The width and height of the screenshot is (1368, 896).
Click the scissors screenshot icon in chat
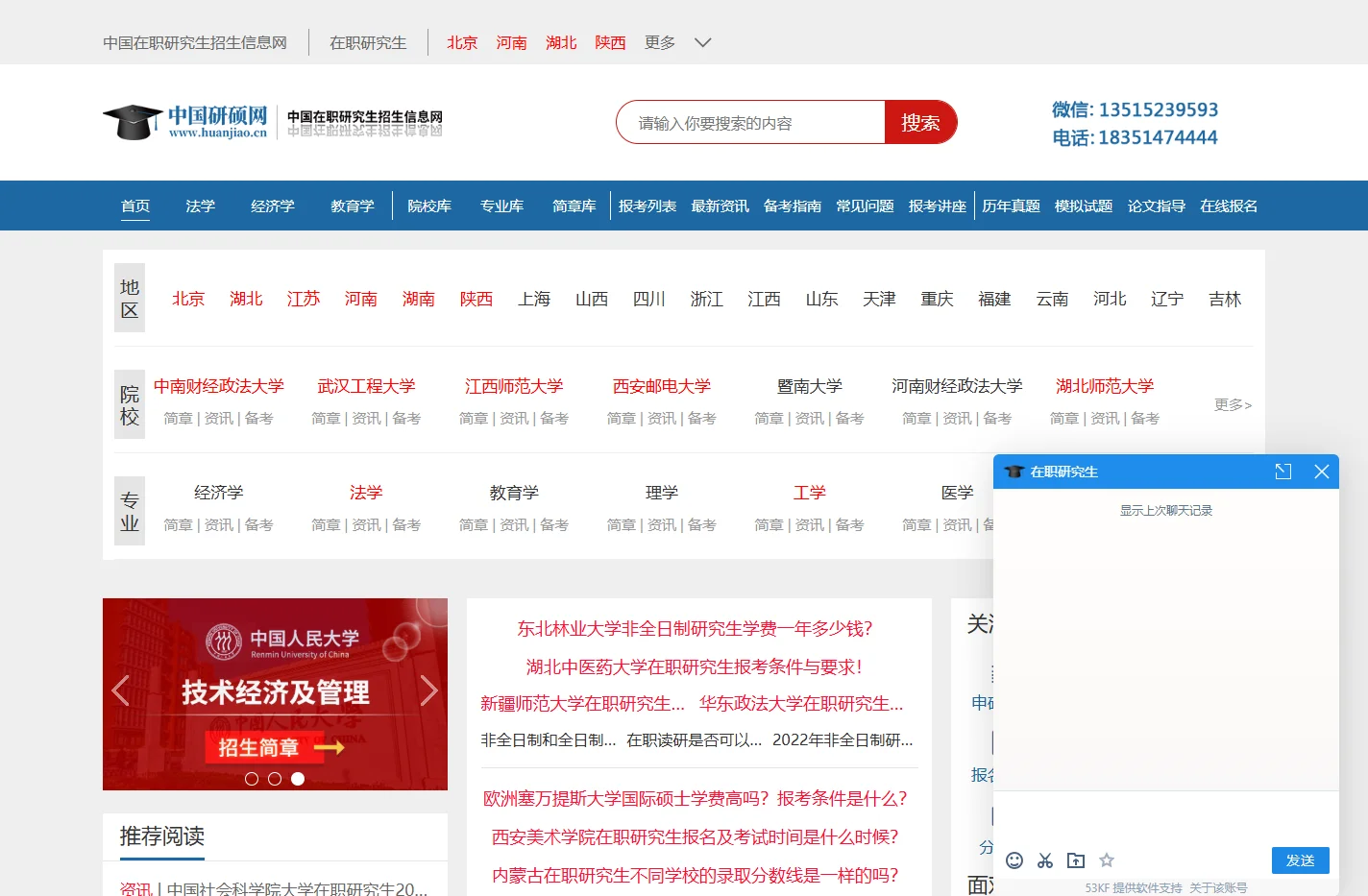(1045, 860)
